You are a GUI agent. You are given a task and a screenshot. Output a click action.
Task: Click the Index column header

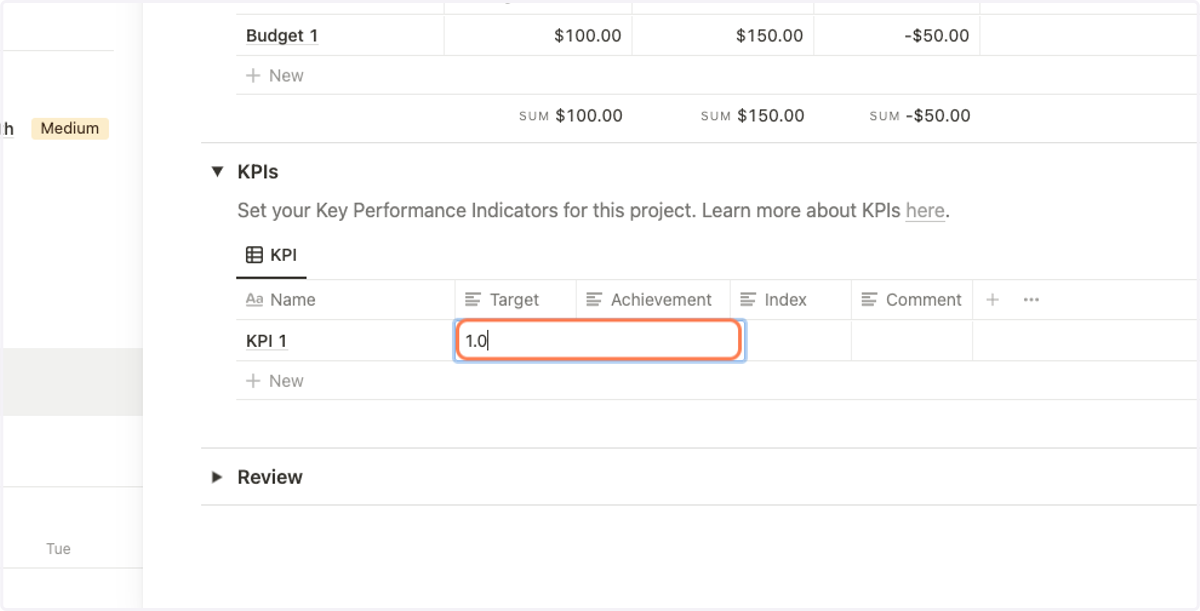791,300
